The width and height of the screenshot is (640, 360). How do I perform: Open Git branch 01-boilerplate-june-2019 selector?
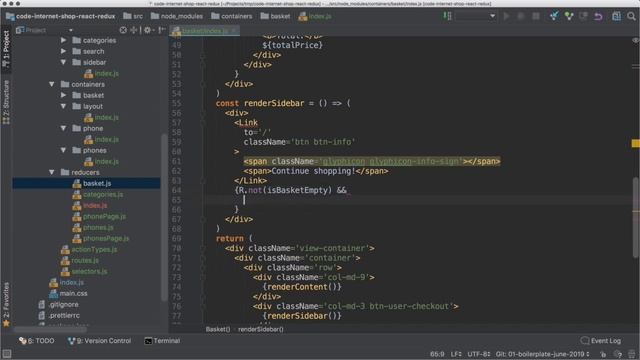pos(542,354)
